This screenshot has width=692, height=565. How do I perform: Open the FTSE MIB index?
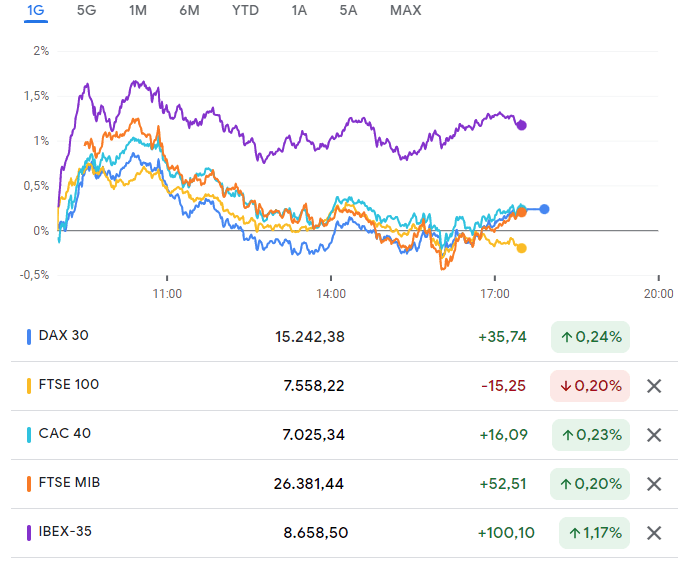(69, 482)
